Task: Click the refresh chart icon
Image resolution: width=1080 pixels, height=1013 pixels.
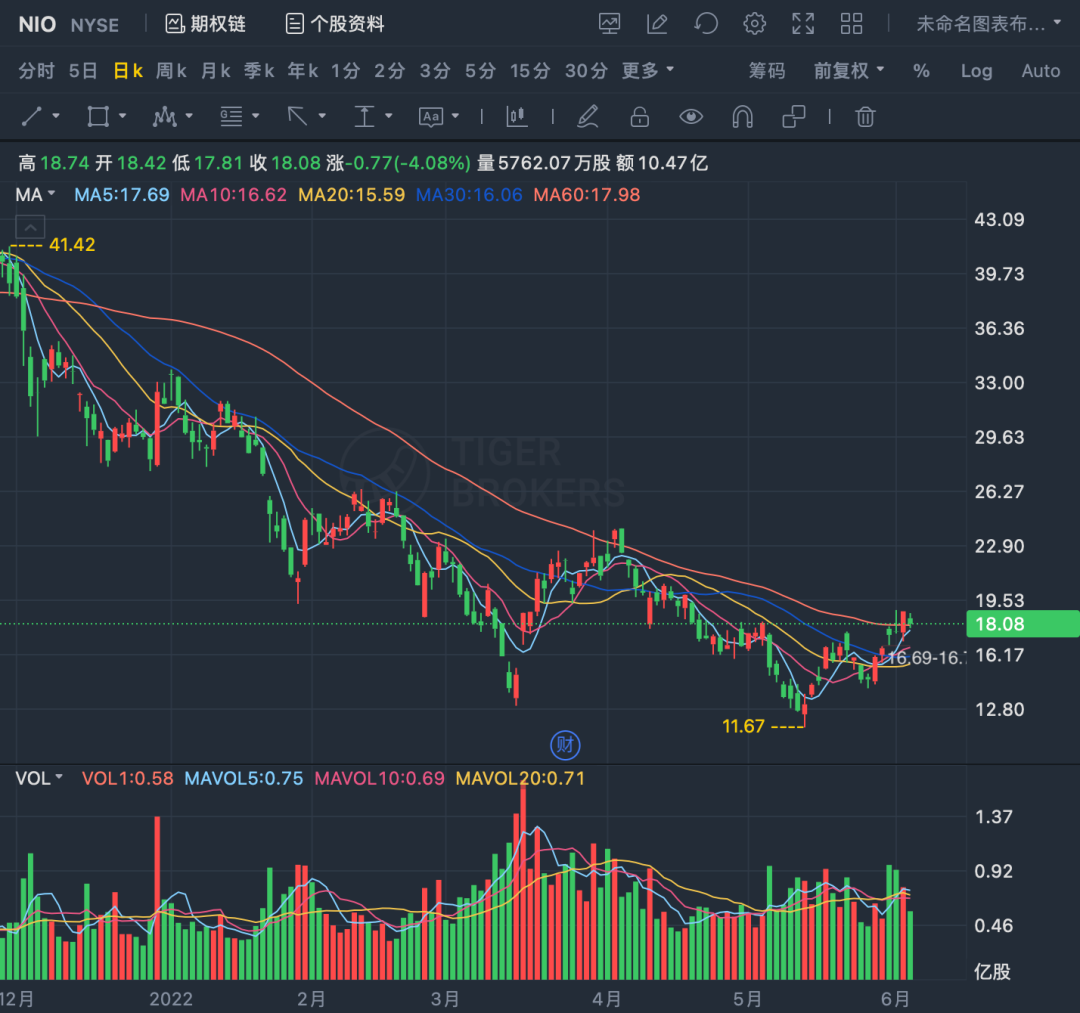Action: click(706, 24)
